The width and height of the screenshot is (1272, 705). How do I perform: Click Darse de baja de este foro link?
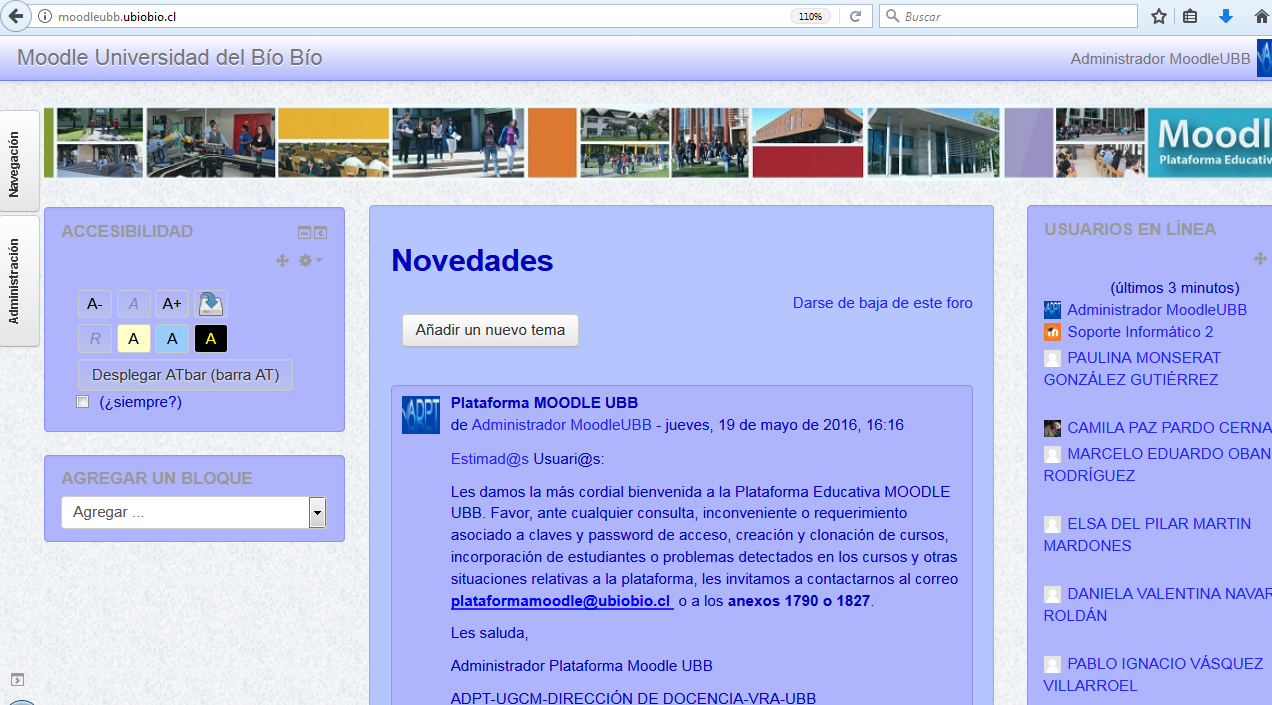point(883,303)
